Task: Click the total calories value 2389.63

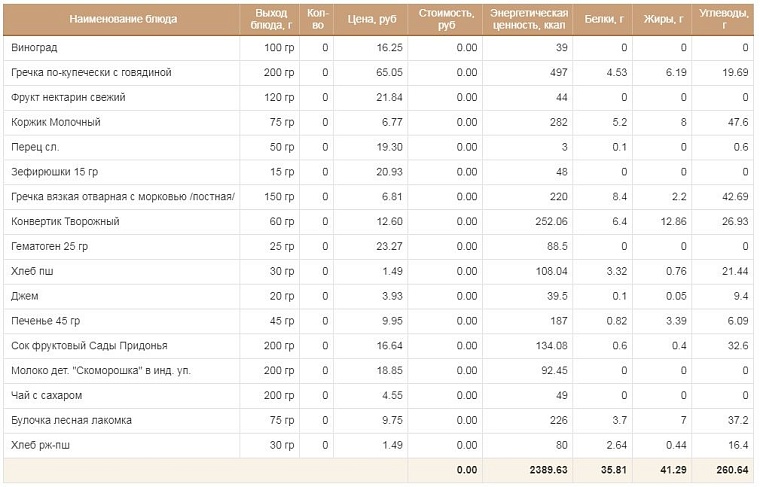Action: [x=548, y=470]
